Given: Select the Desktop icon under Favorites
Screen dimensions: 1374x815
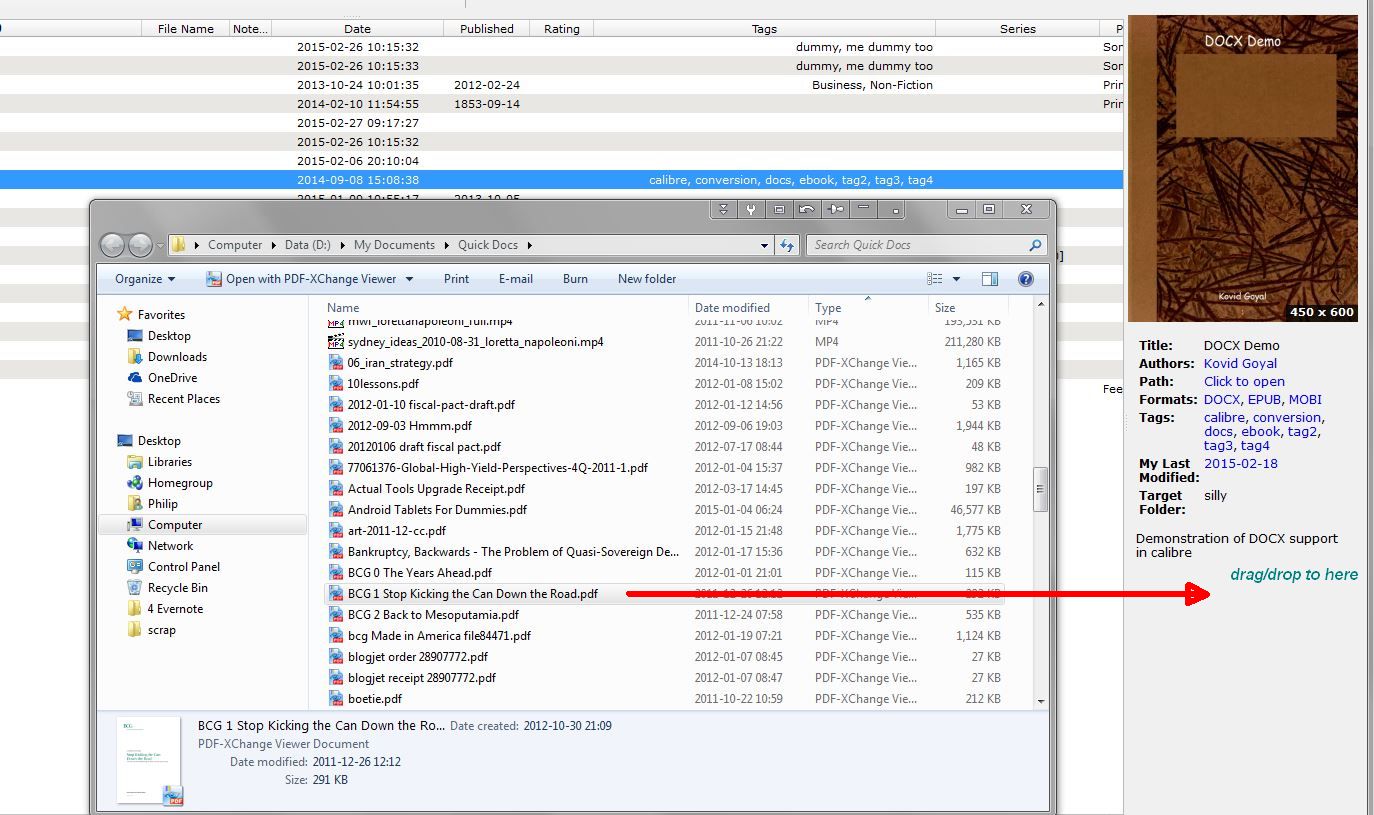Looking at the screenshot, I should 135,336.
